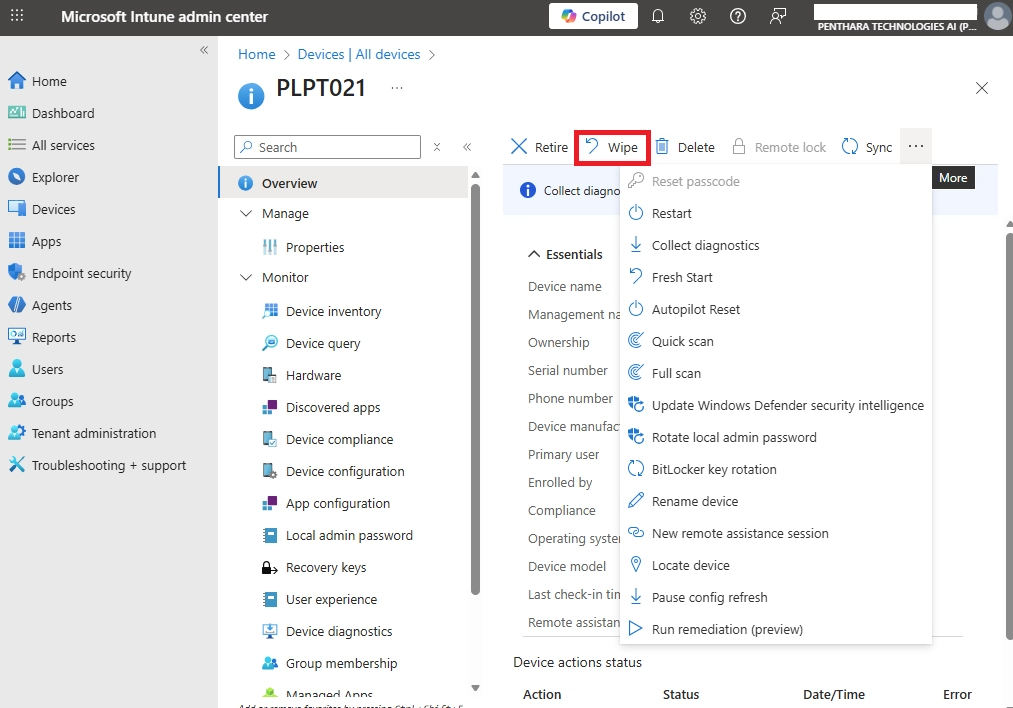This screenshot has width=1013, height=708.
Task: Sync the device PLPT021
Action: (867, 146)
